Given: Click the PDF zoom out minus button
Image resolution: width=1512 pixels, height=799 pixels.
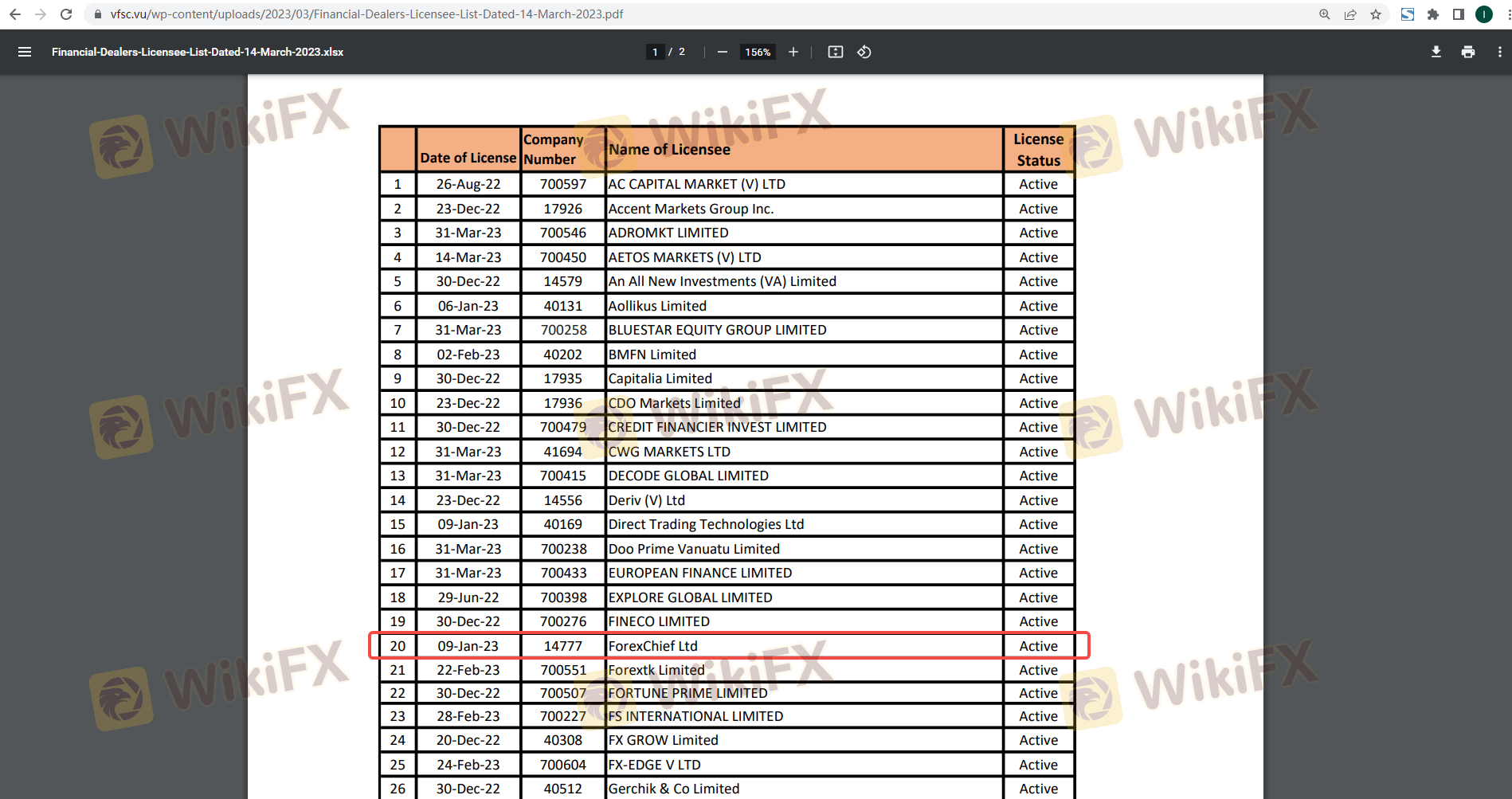Looking at the screenshot, I should point(722,52).
